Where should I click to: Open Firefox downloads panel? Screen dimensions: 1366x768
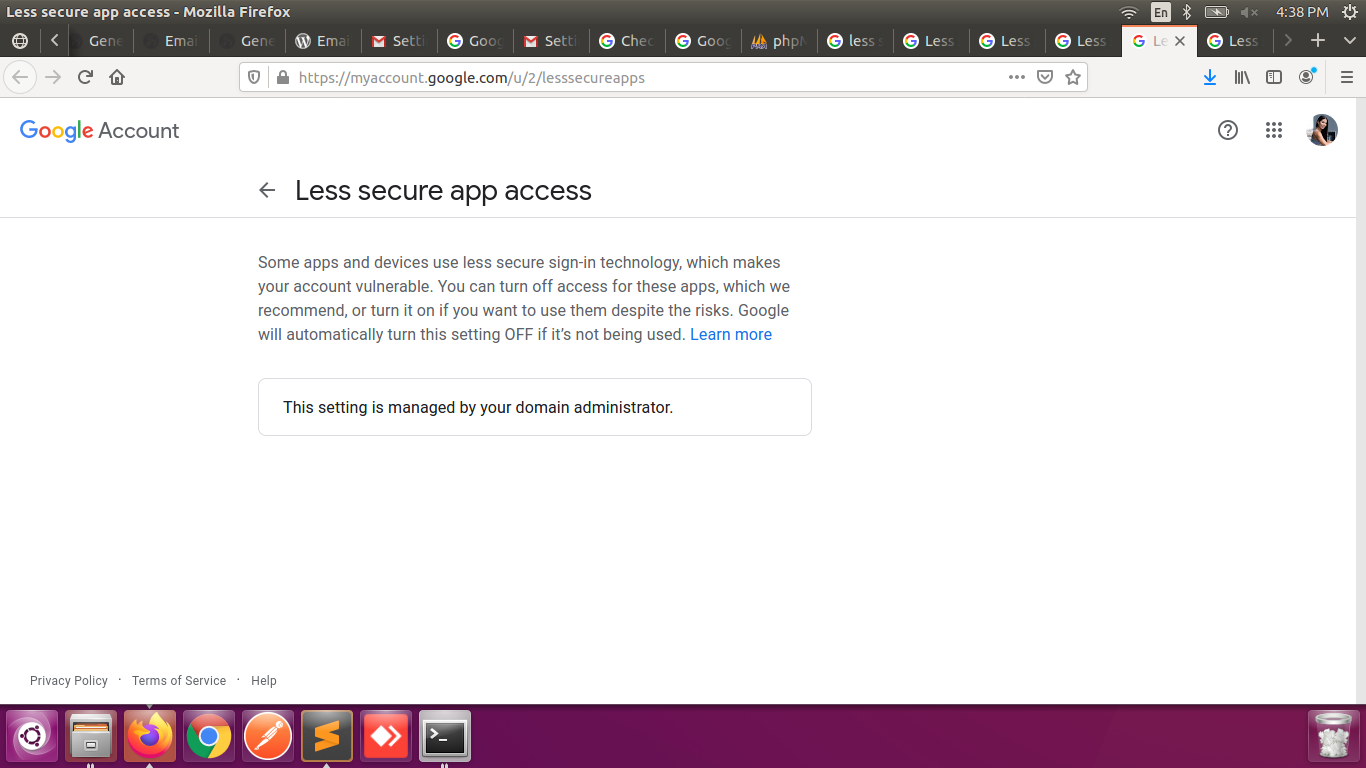(x=1210, y=77)
